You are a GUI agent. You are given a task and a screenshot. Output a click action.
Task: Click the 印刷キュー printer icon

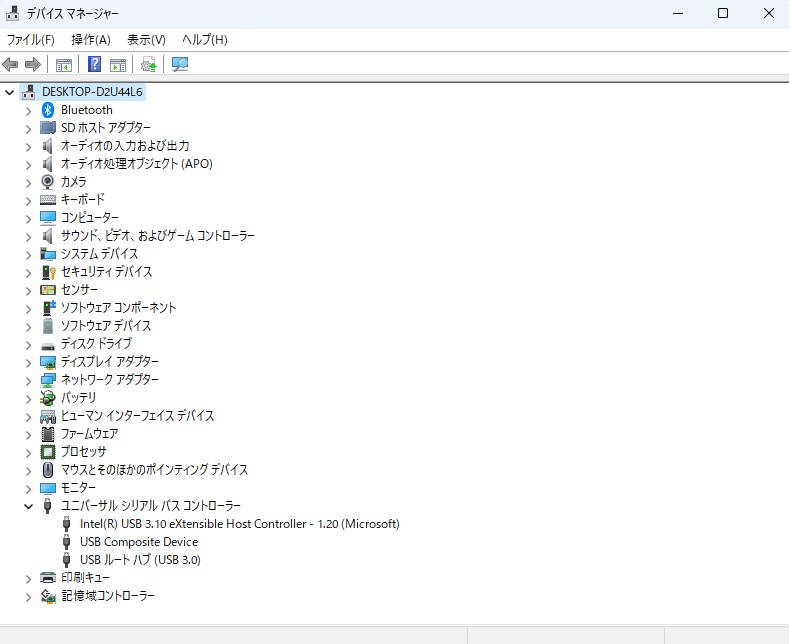(48, 578)
